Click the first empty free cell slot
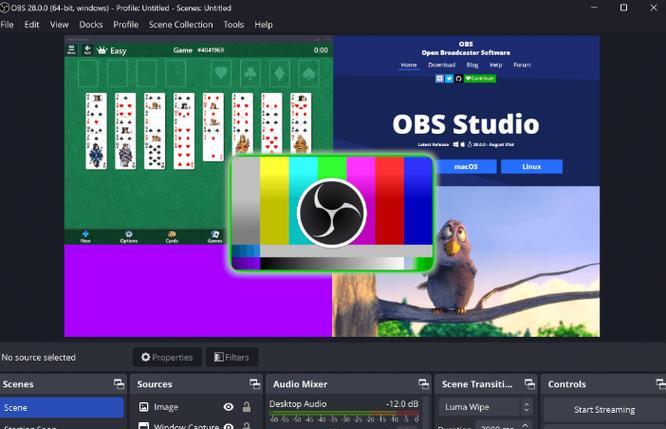 (x=88, y=73)
